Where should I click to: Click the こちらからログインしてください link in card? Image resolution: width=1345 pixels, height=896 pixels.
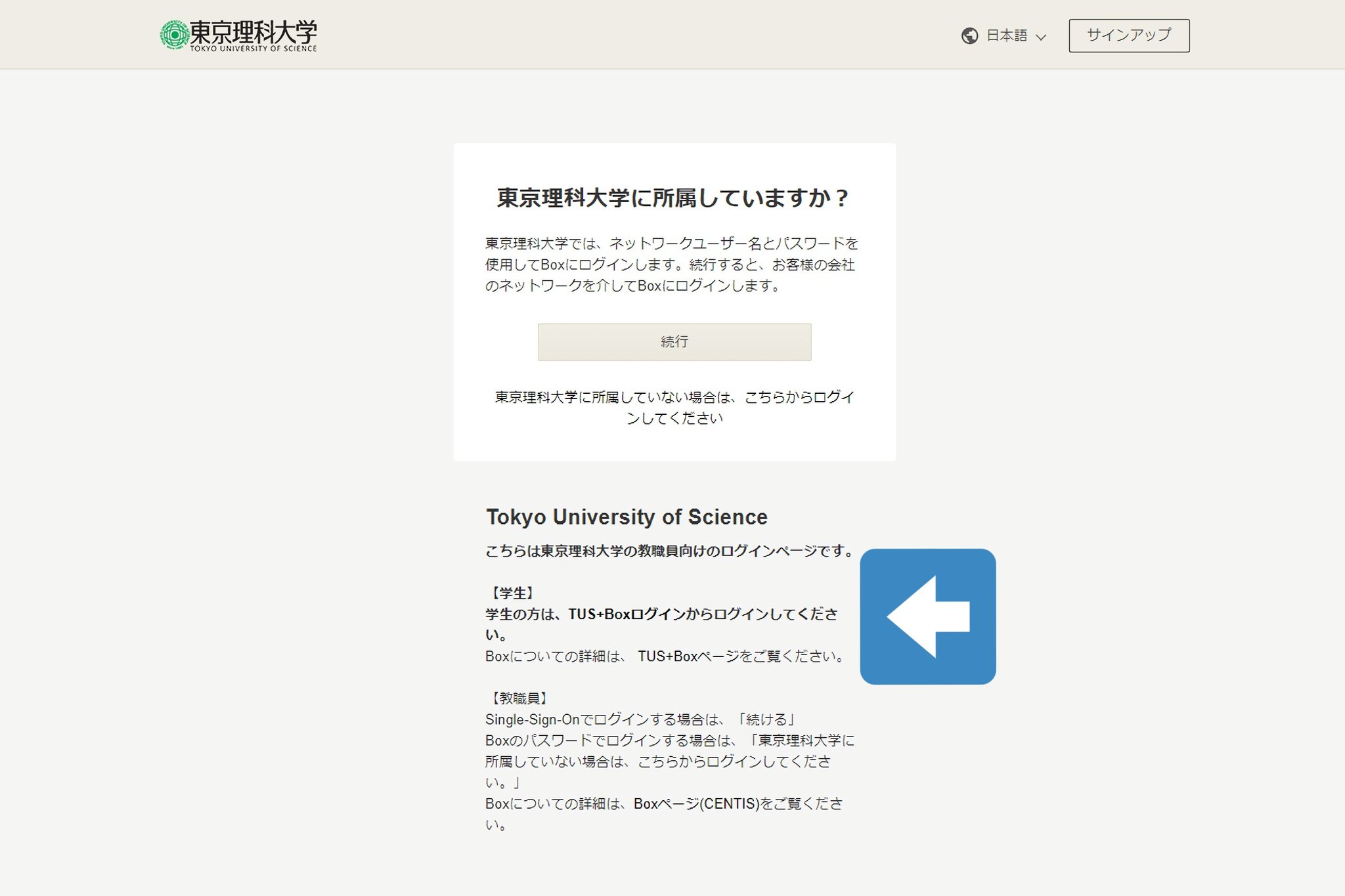674,407
